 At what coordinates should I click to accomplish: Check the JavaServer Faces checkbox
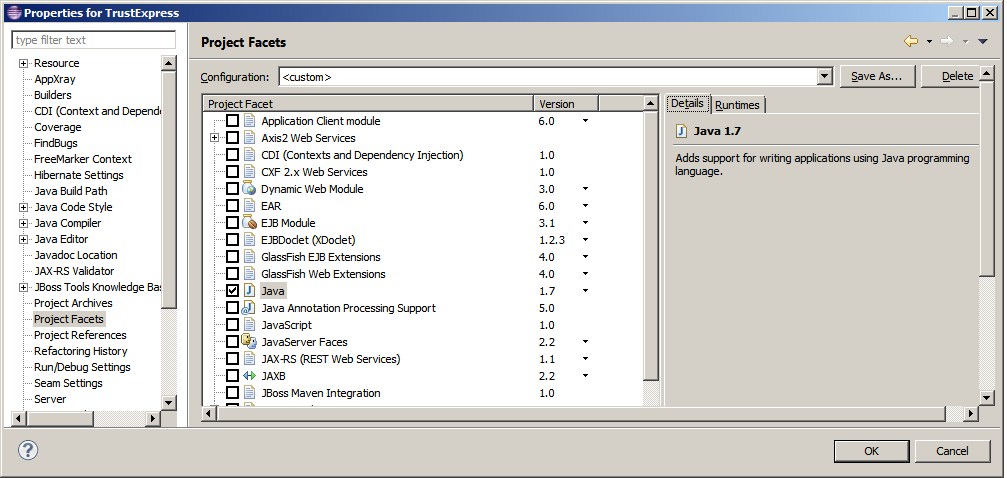click(x=232, y=342)
